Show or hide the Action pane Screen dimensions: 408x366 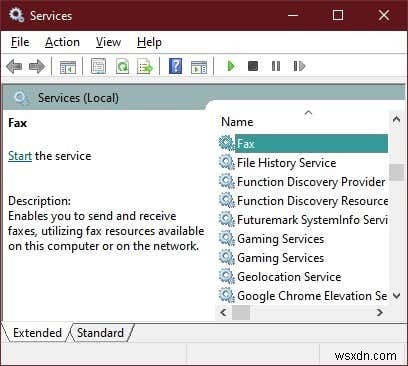tap(199, 66)
